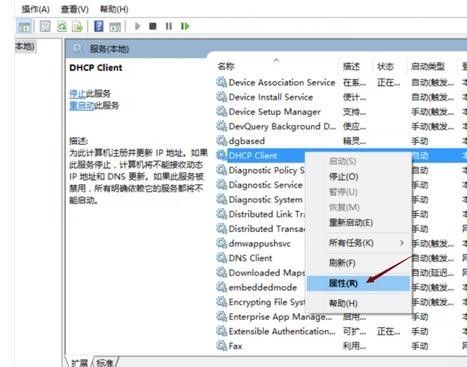Click the 描述 column header
The width and height of the screenshot is (467, 367).
[351, 66]
